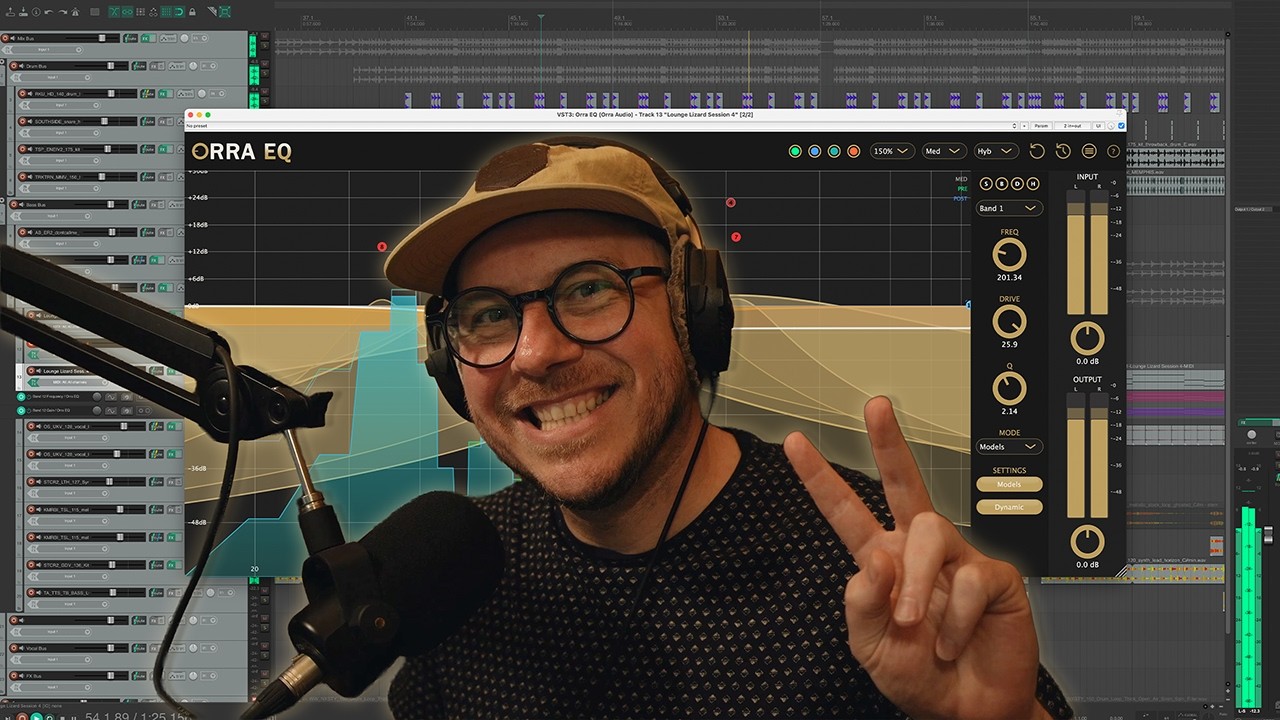Open the Orra EQ menu icon
1280x720 pixels.
point(1089,151)
